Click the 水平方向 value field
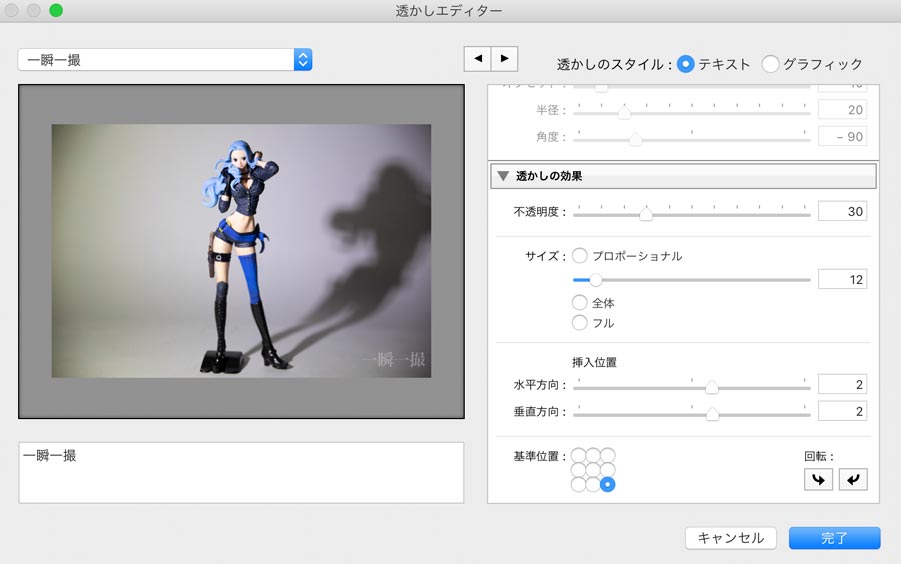Image resolution: width=901 pixels, height=564 pixels. click(842, 384)
